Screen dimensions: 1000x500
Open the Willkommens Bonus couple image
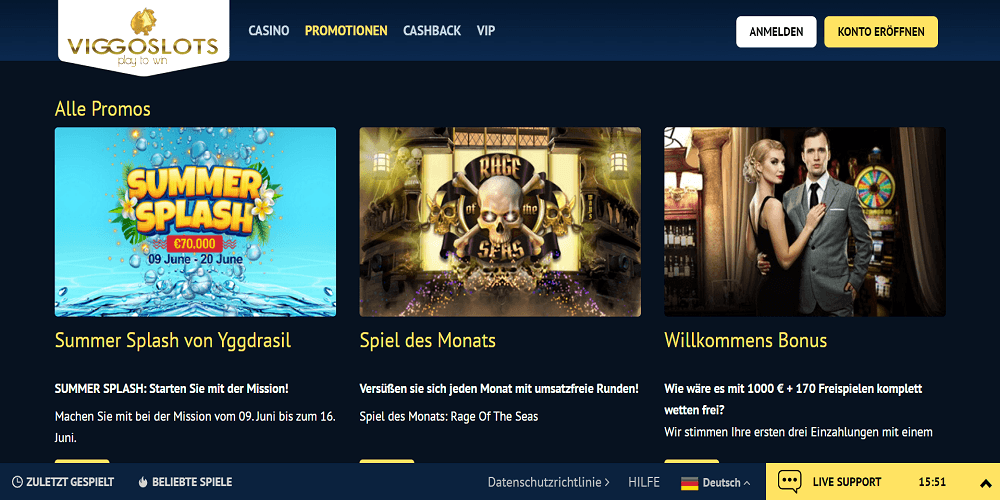(805, 222)
